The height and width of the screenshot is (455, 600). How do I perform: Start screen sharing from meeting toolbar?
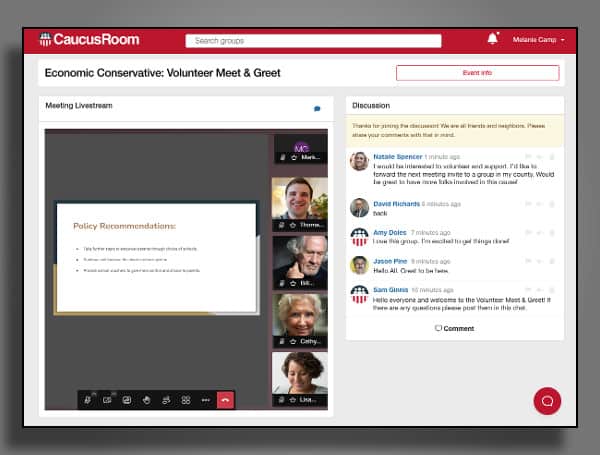[127, 400]
